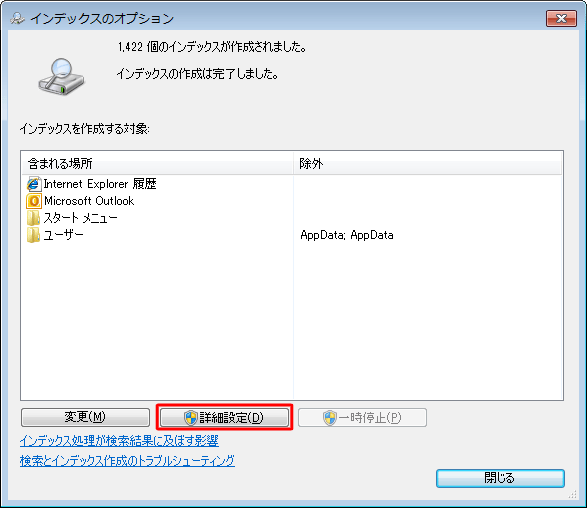This screenshot has height=508, width=587.
Task: Click the 変更(M) button
Action: click(x=85, y=417)
